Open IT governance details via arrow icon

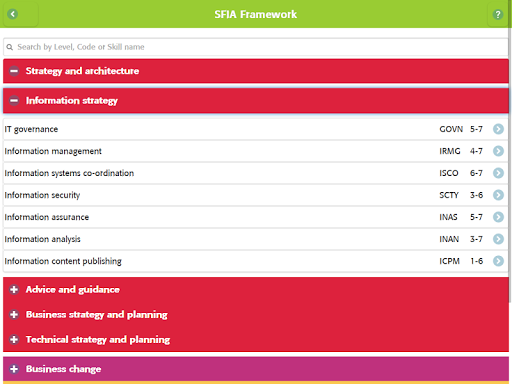point(498,129)
